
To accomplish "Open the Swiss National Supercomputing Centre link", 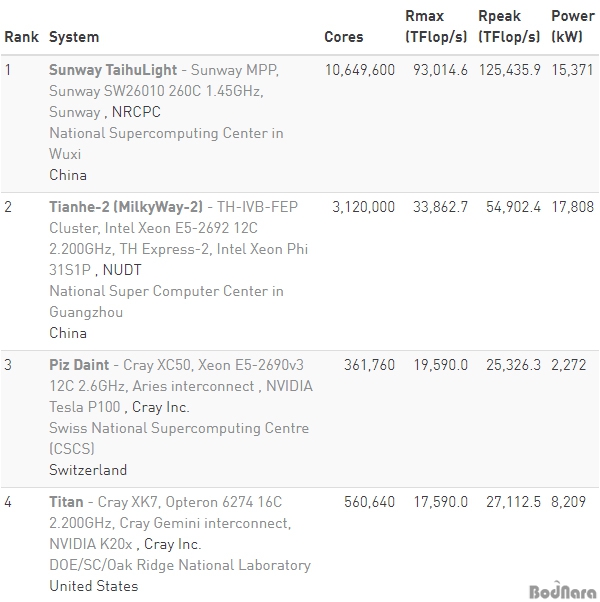I will click(179, 438).
